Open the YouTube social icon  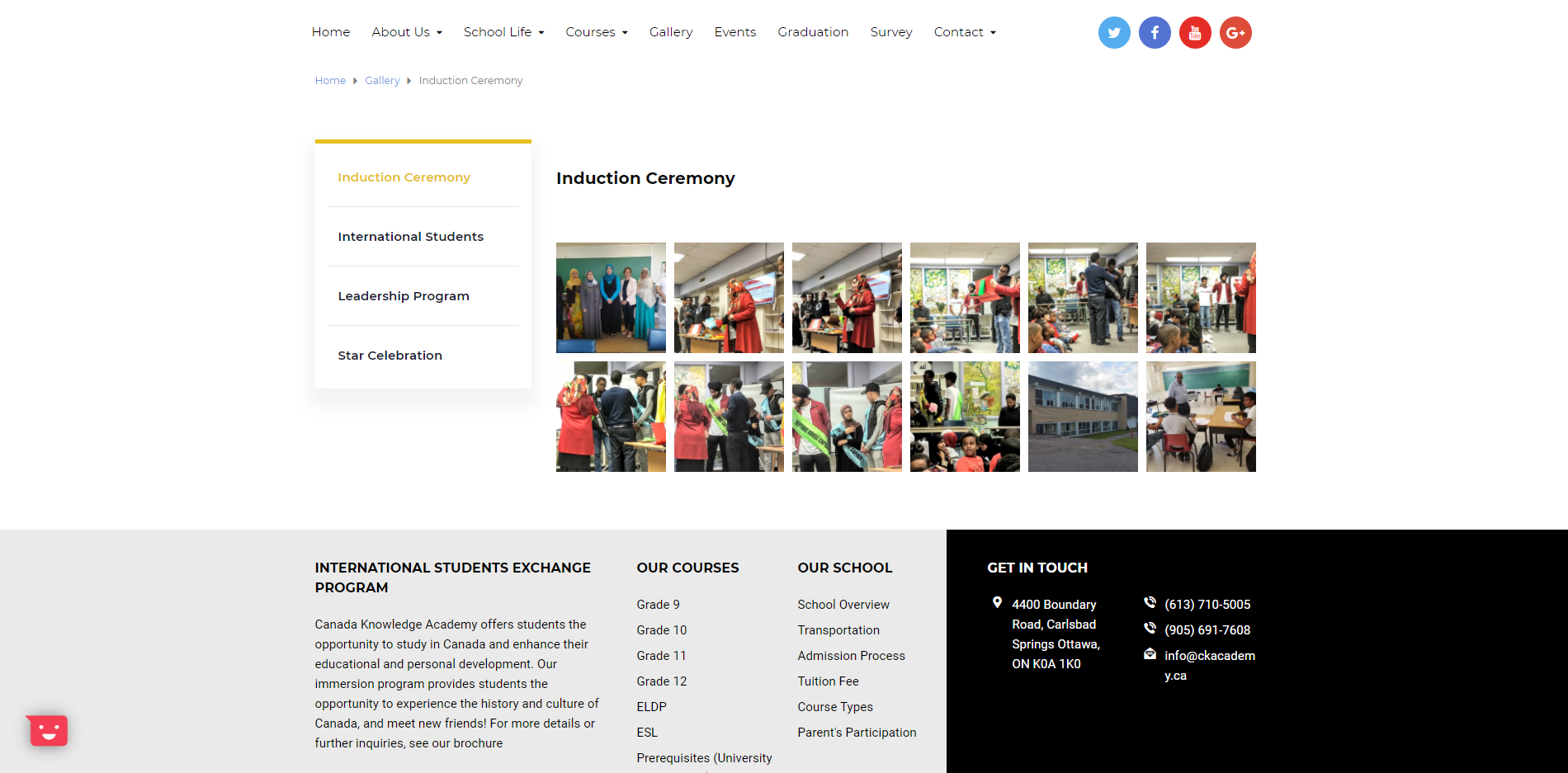(1195, 33)
